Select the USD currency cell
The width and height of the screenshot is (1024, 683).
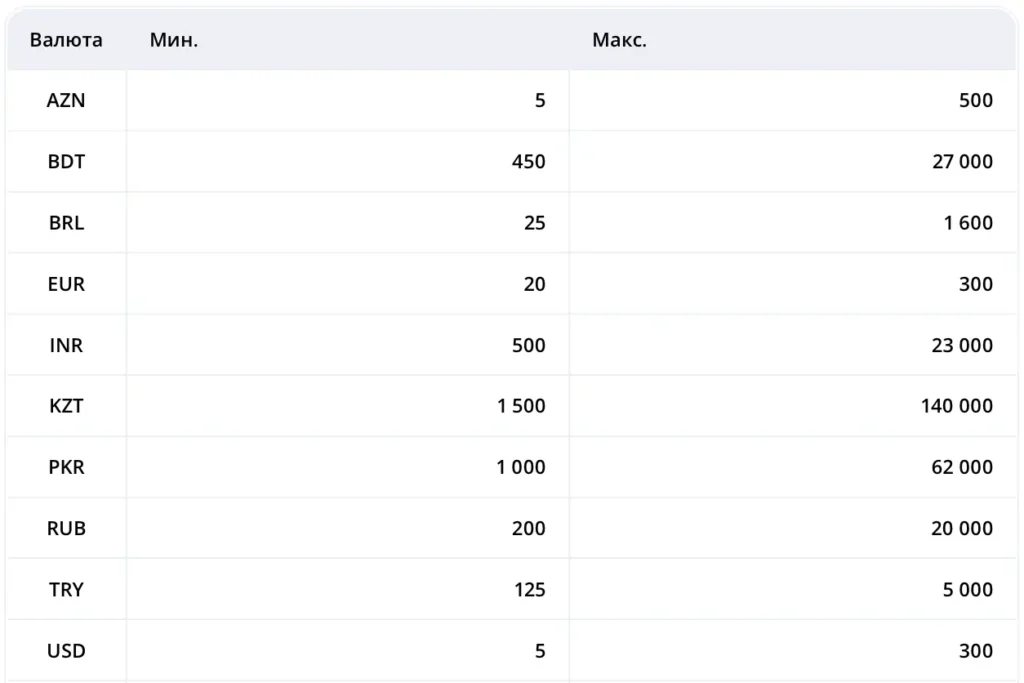(66, 650)
